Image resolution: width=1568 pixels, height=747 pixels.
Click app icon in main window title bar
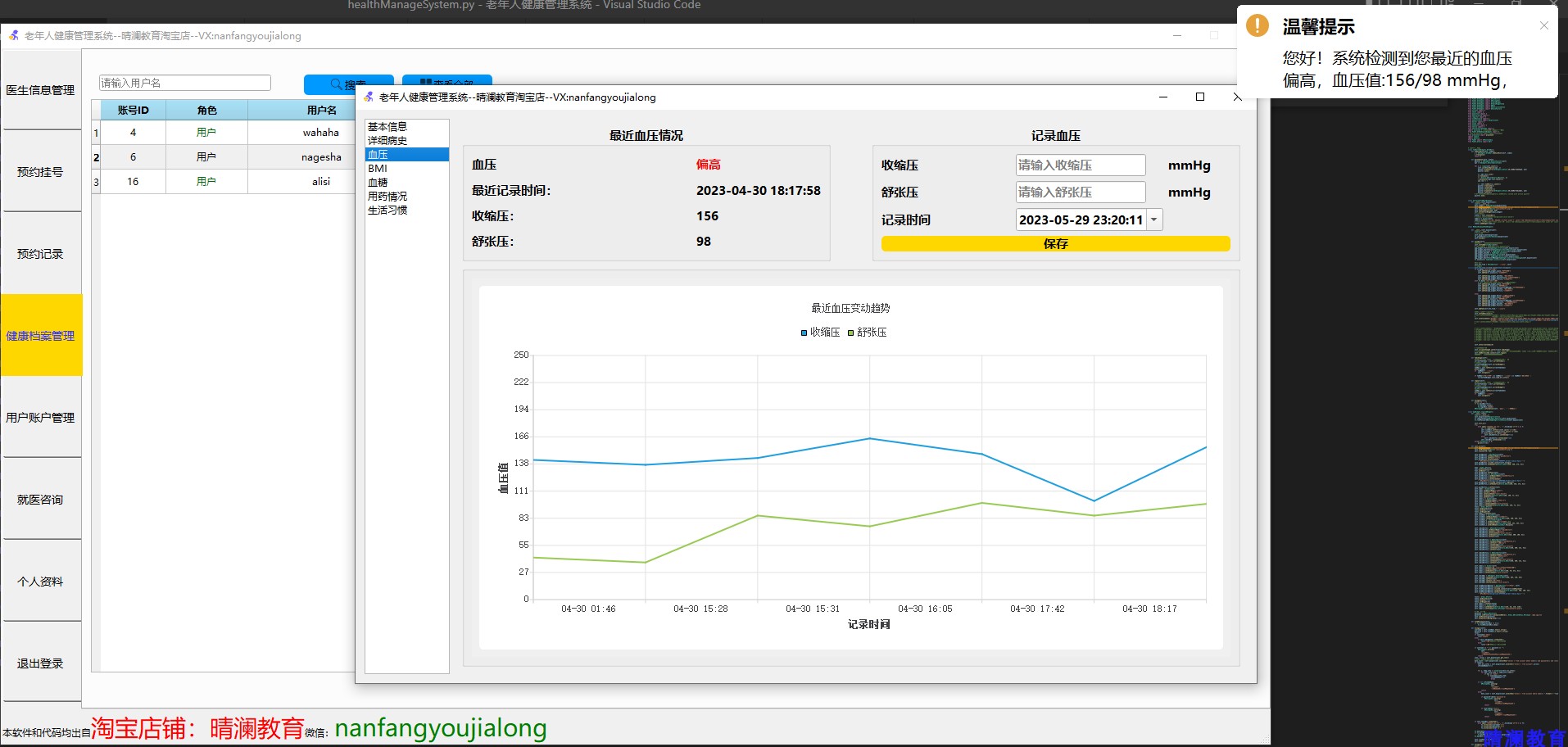[x=14, y=35]
